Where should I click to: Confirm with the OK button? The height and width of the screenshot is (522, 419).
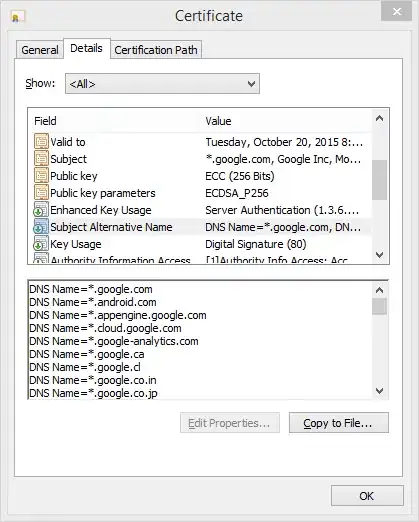click(367, 496)
